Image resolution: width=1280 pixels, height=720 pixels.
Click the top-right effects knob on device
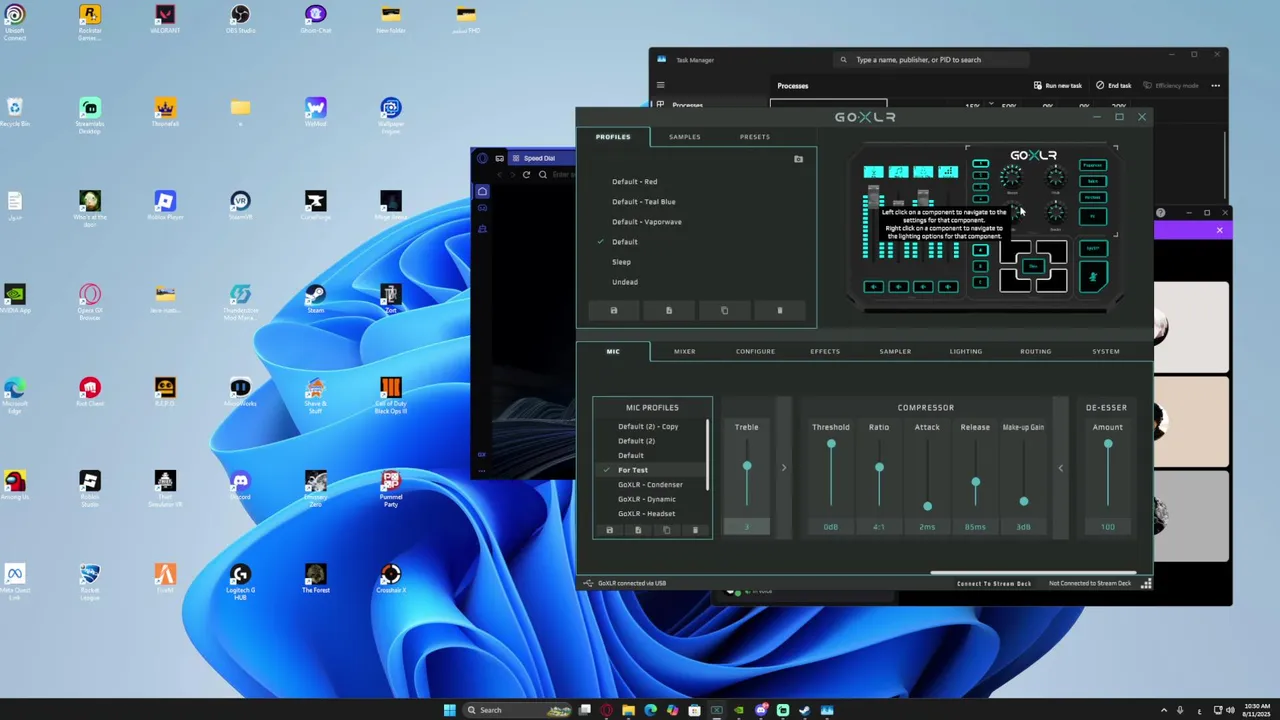[1055, 177]
